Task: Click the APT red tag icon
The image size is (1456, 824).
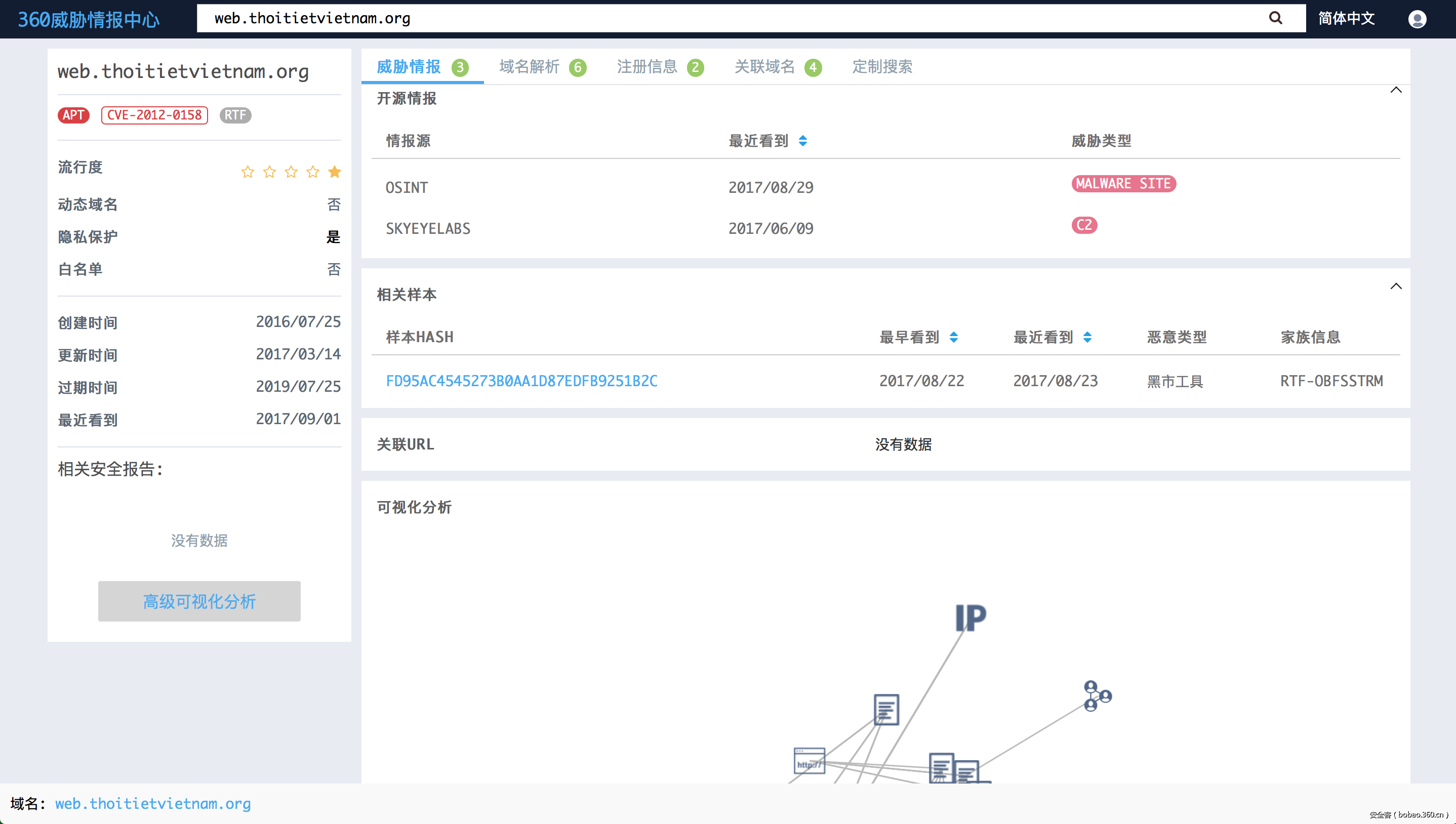Action: pos(73,115)
